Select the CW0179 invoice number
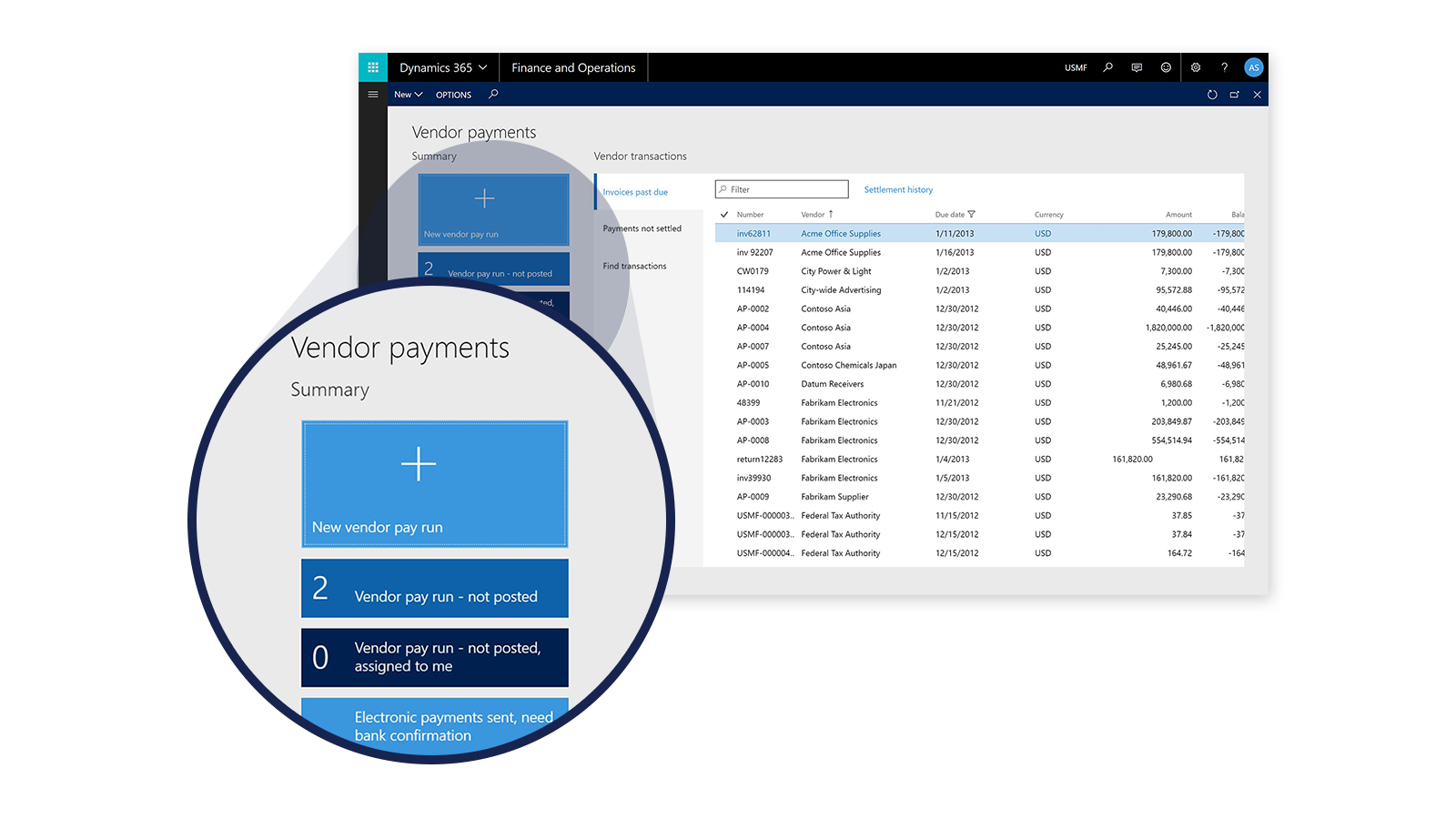 (x=753, y=271)
